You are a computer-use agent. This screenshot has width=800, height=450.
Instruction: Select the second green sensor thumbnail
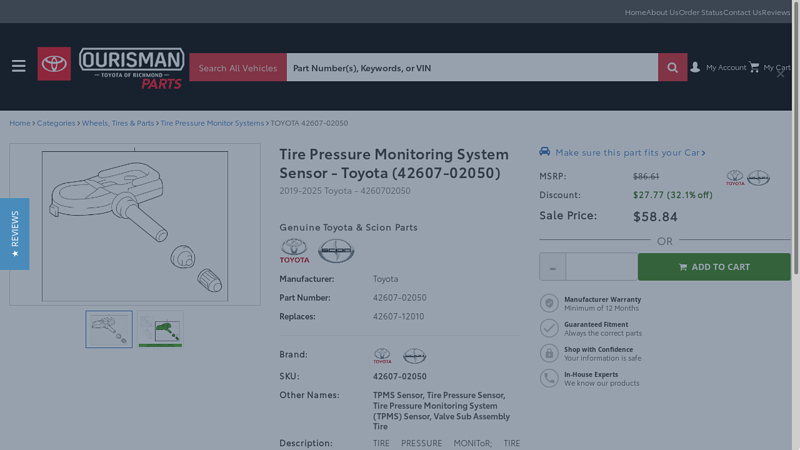click(x=160, y=329)
